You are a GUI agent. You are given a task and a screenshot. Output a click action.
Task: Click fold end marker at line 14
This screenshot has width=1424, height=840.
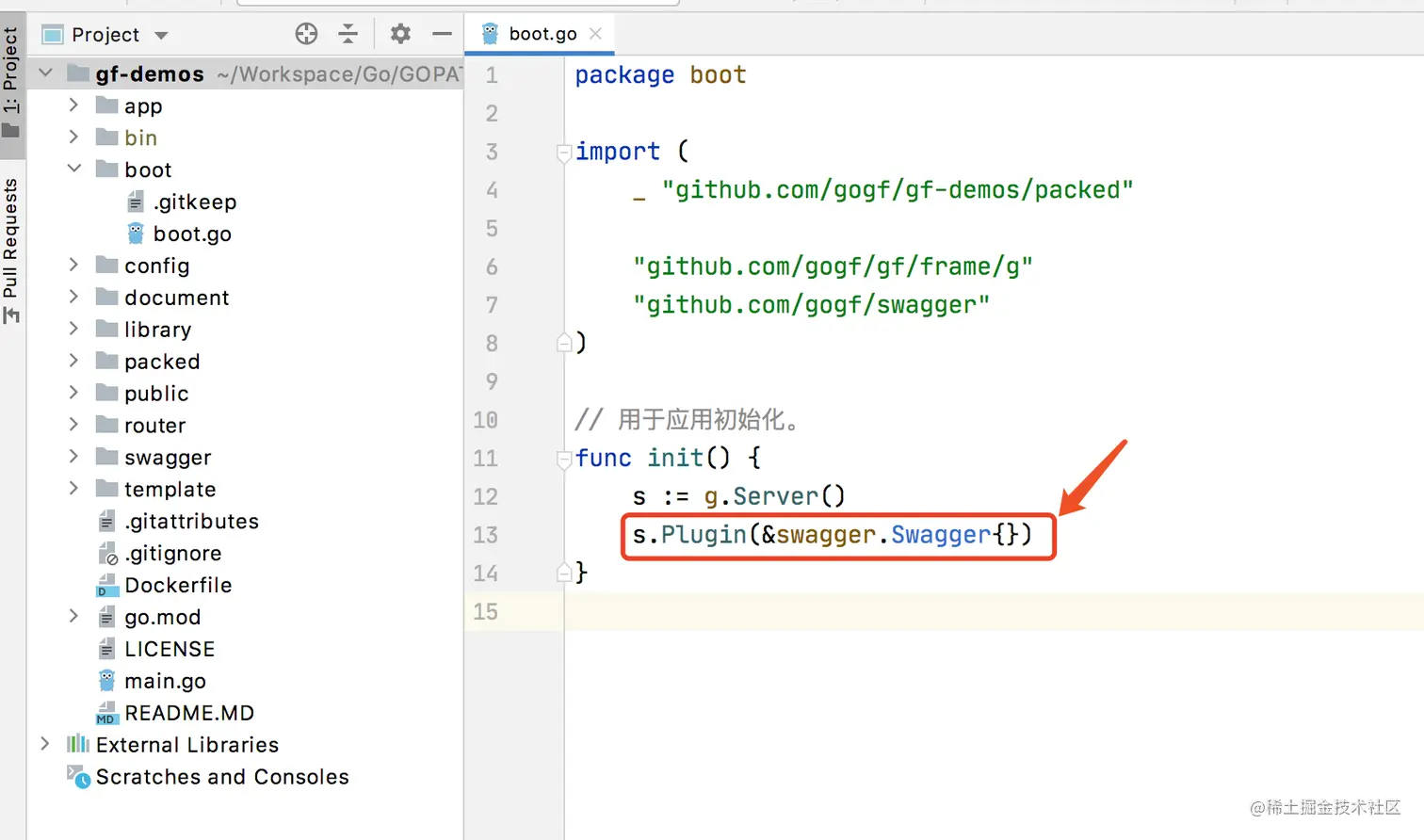[x=564, y=573]
